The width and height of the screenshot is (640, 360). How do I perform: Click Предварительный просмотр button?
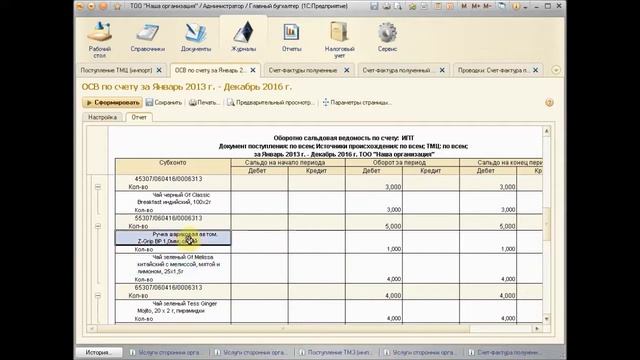pyautogui.click(x=271, y=102)
